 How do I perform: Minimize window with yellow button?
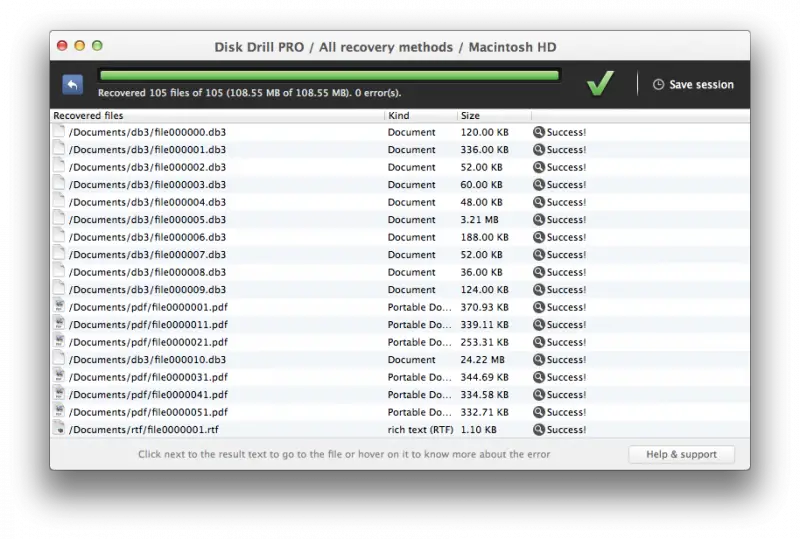tap(80, 46)
